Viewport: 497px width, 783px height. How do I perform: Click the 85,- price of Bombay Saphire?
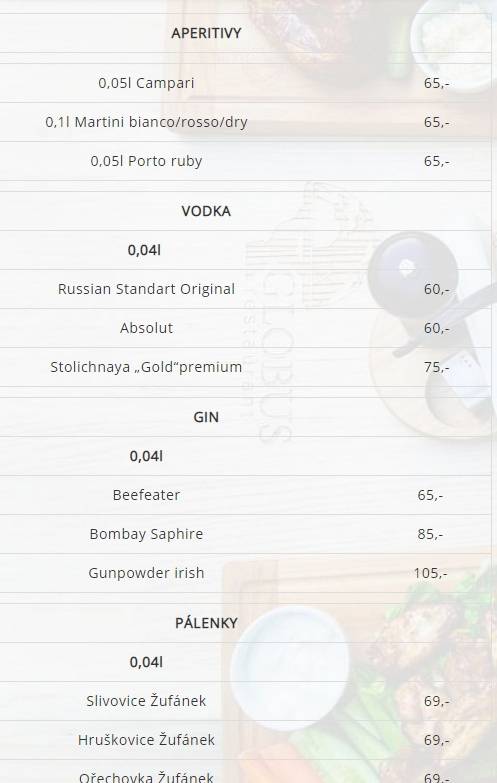point(430,534)
